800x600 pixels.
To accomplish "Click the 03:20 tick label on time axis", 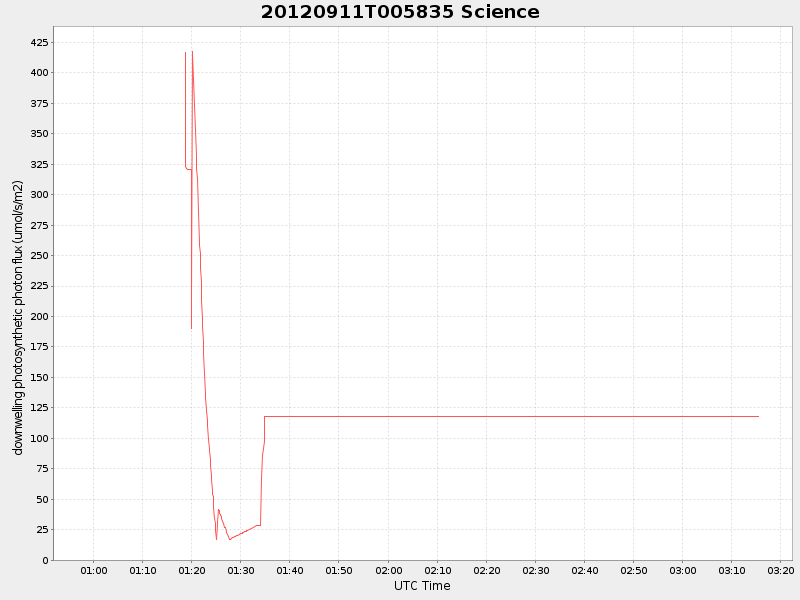I will pos(781,570).
